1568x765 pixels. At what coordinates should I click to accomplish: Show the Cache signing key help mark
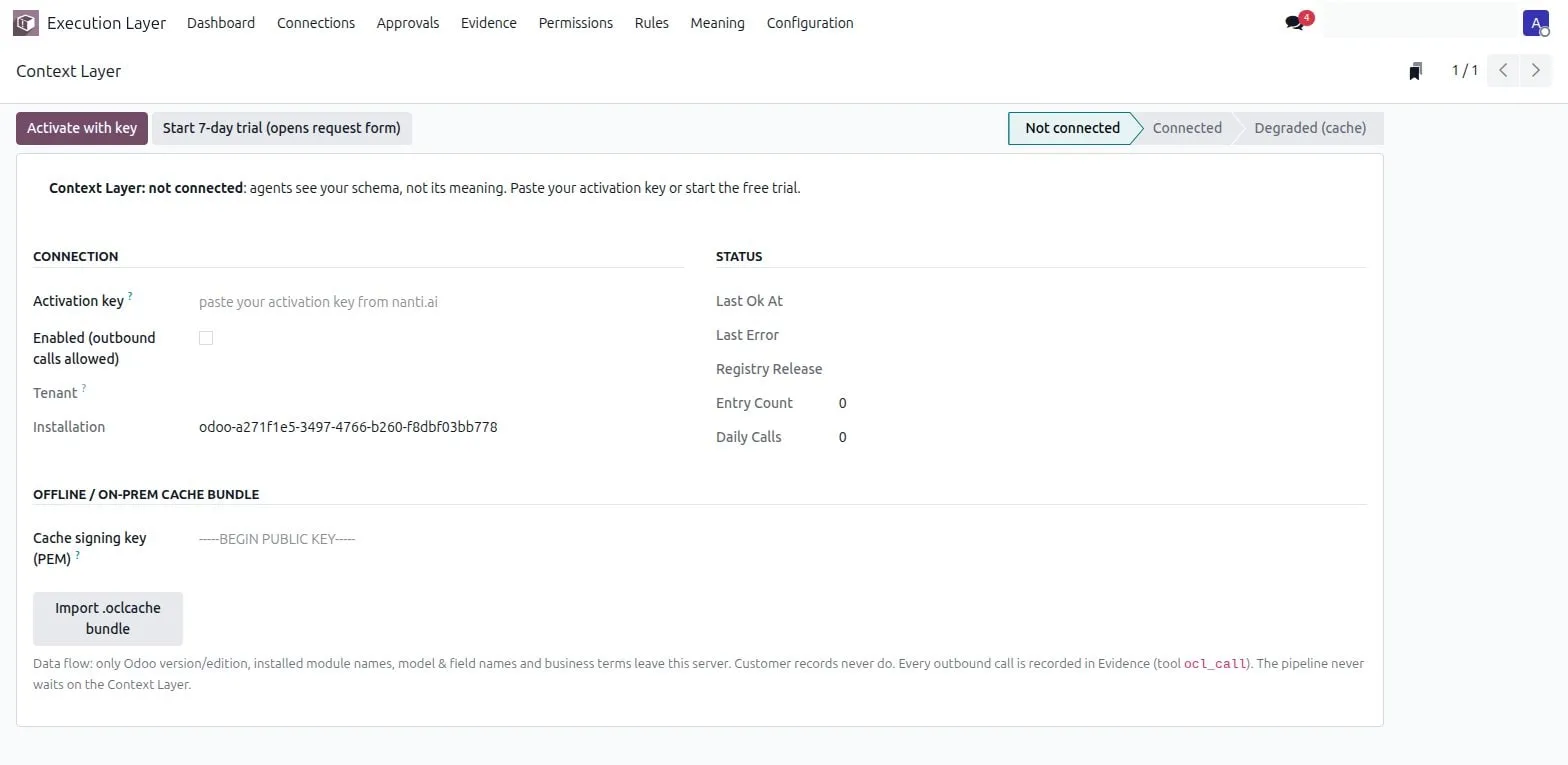(77, 554)
